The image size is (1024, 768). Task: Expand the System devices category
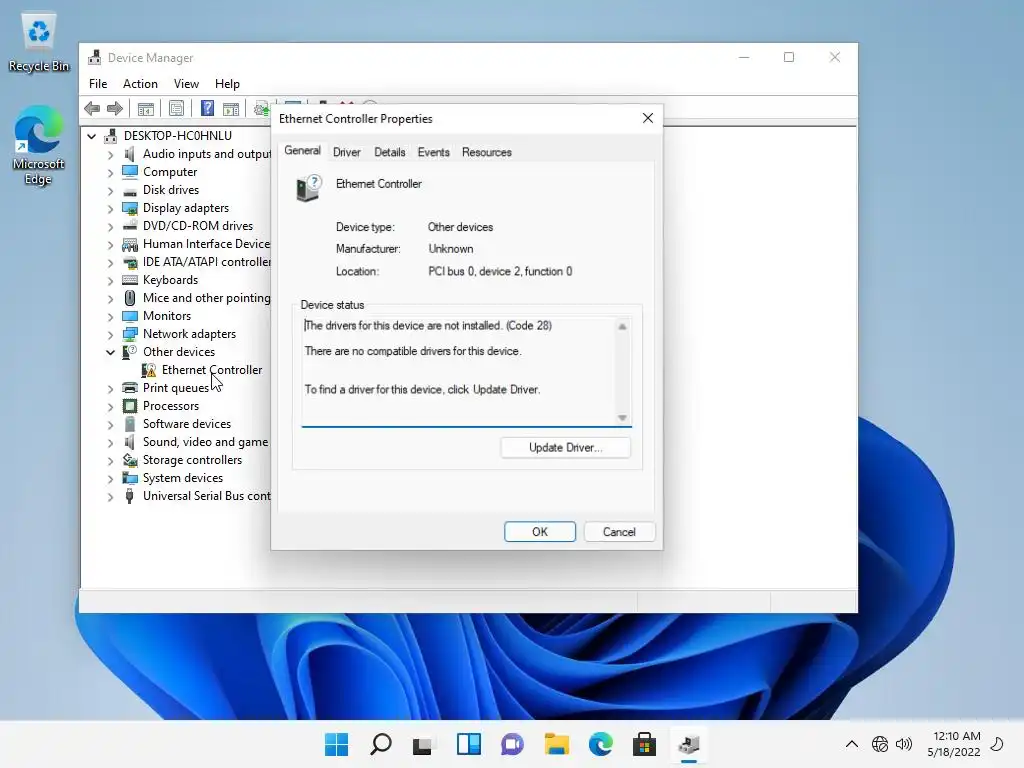(110, 479)
